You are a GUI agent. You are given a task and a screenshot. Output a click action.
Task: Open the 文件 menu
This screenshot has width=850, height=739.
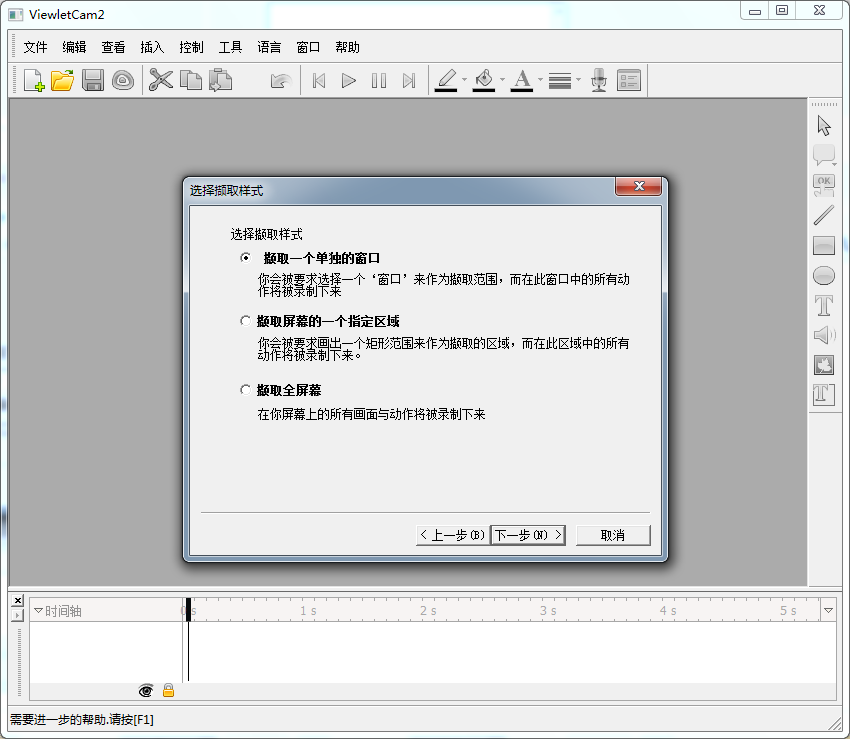(35, 47)
